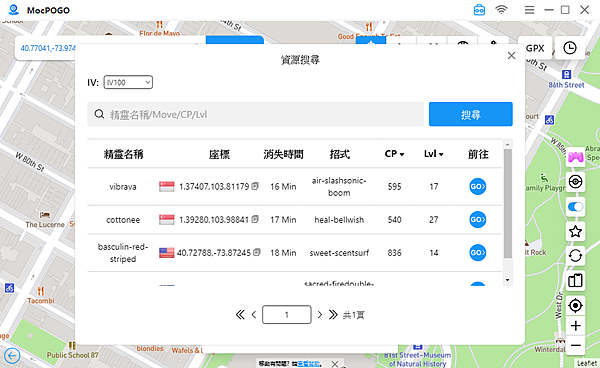
Task: Select the cottonee name cell
Action: (123, 220)
